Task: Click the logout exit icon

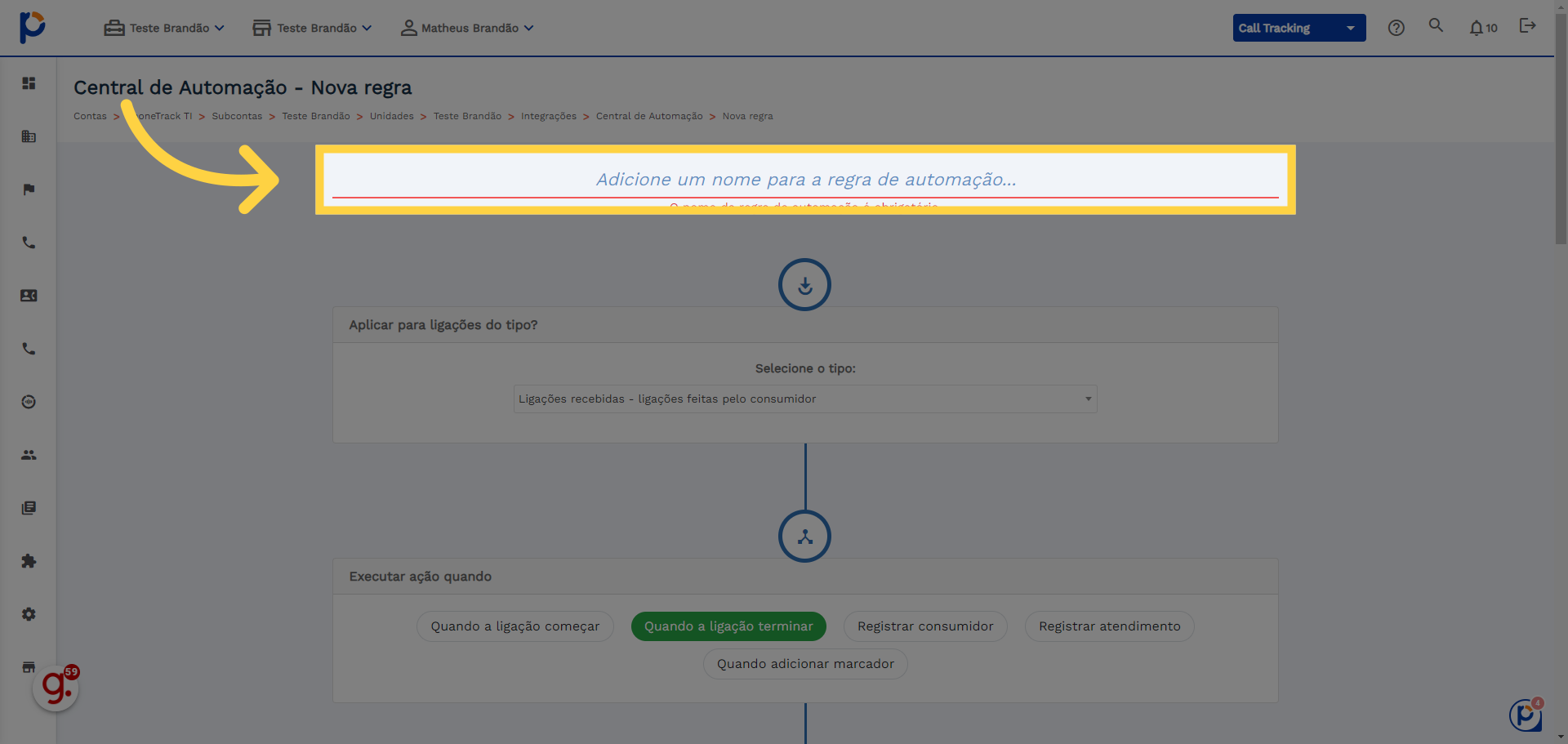Action: pos(1528,26)
